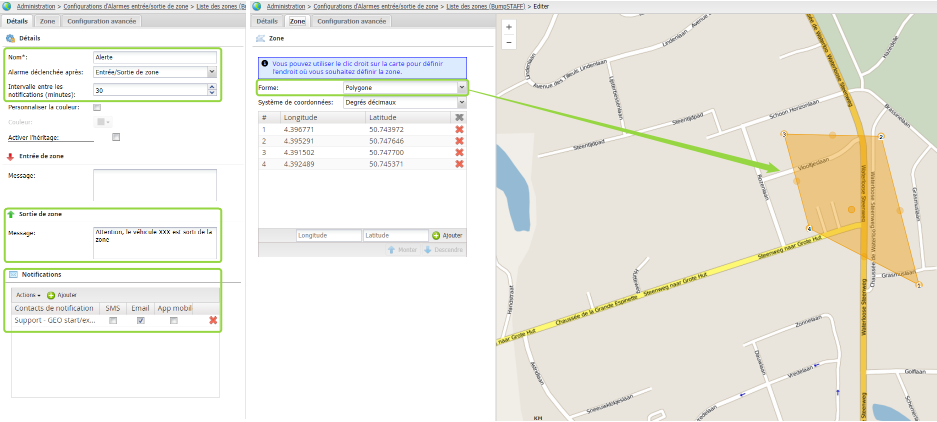
Task: Click Support - GEO start contact row
Action: pos(115,321)
